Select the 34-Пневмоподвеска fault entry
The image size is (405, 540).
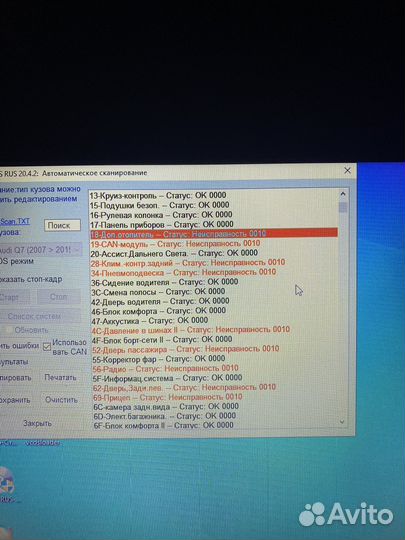pos(183,272)
